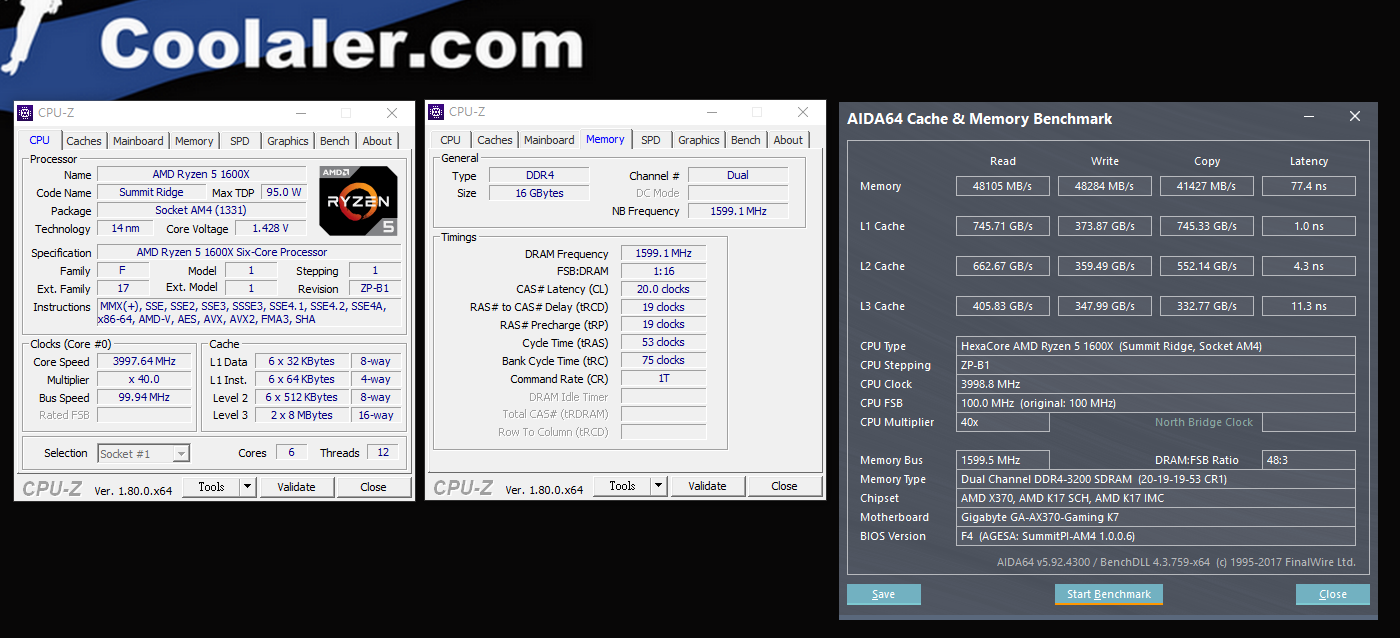Open Bench tab in left CPU-Z window

click(335, 141)
